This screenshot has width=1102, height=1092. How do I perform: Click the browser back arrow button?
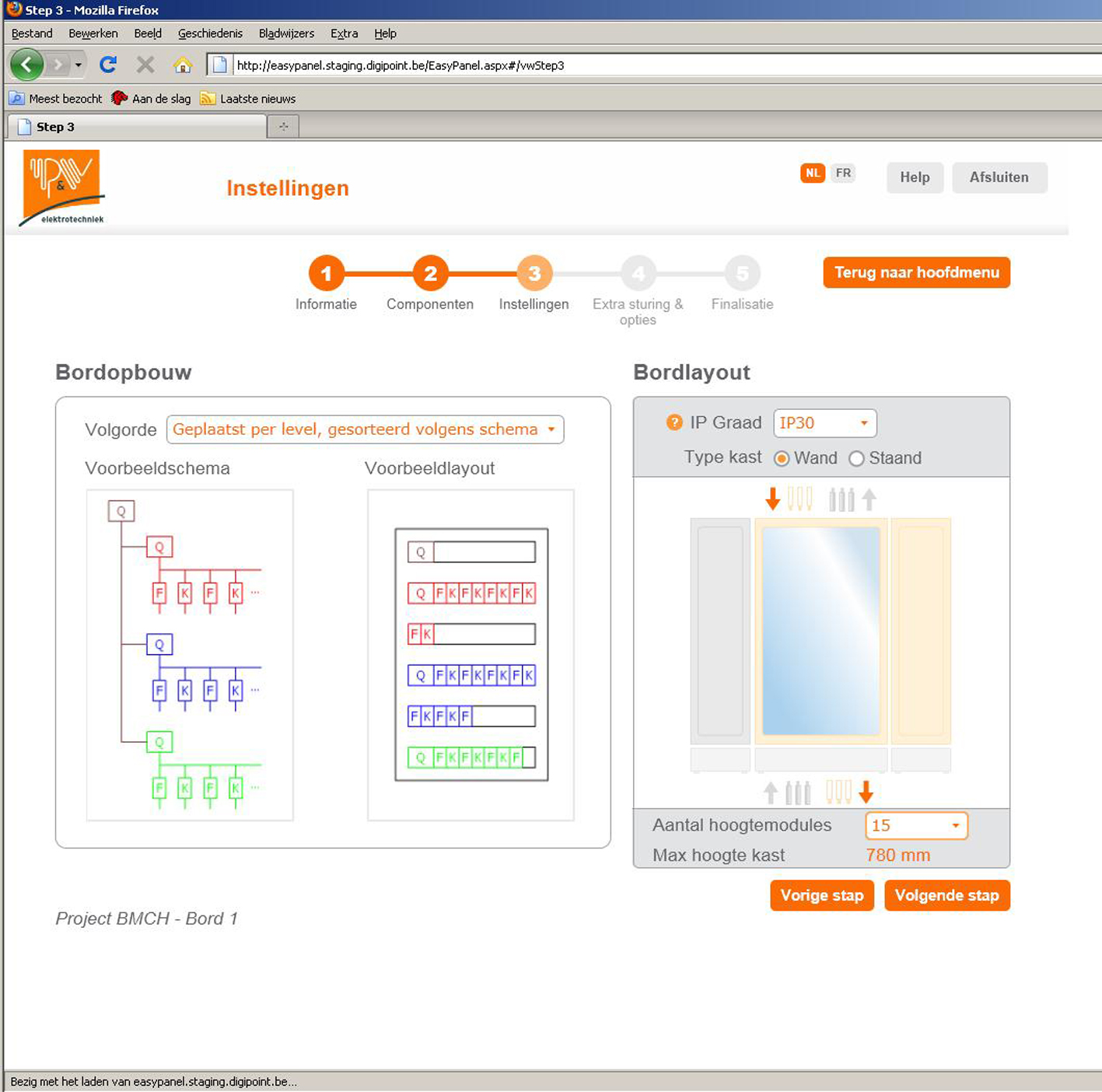[x=27, y=65]
